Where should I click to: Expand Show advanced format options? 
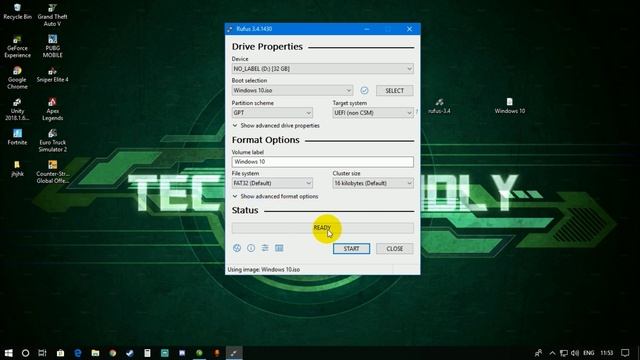point(276,196)
